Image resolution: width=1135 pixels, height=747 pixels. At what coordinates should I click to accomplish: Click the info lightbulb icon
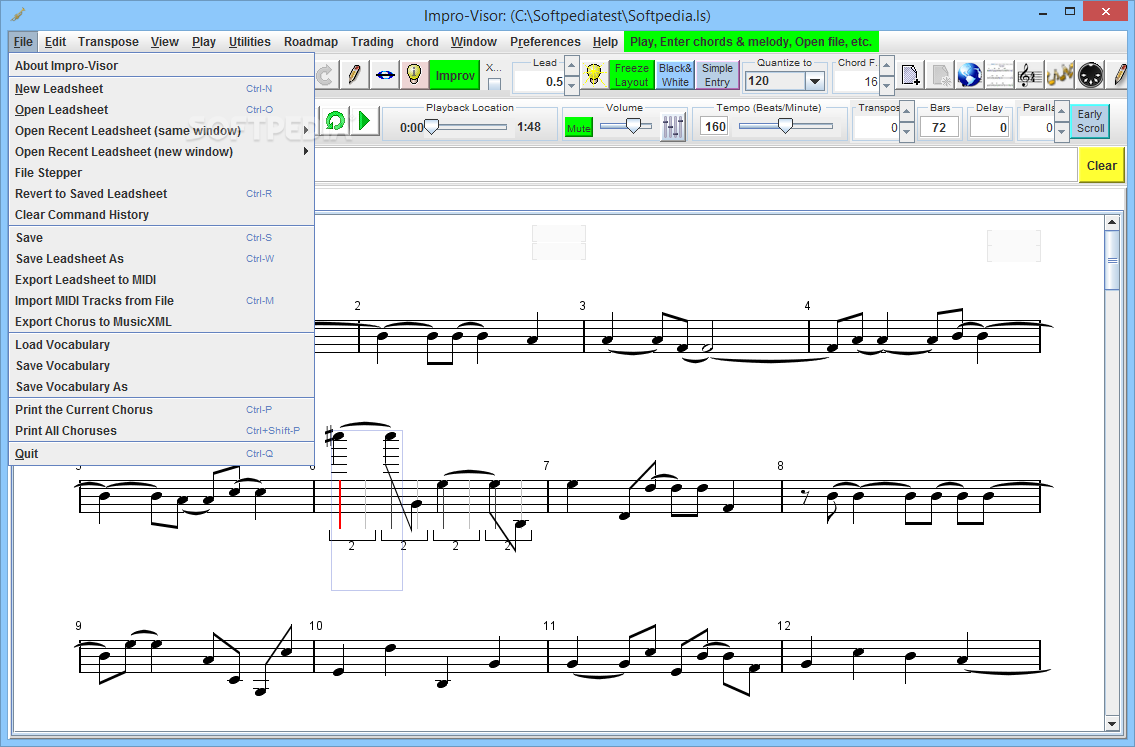(414, 75)
